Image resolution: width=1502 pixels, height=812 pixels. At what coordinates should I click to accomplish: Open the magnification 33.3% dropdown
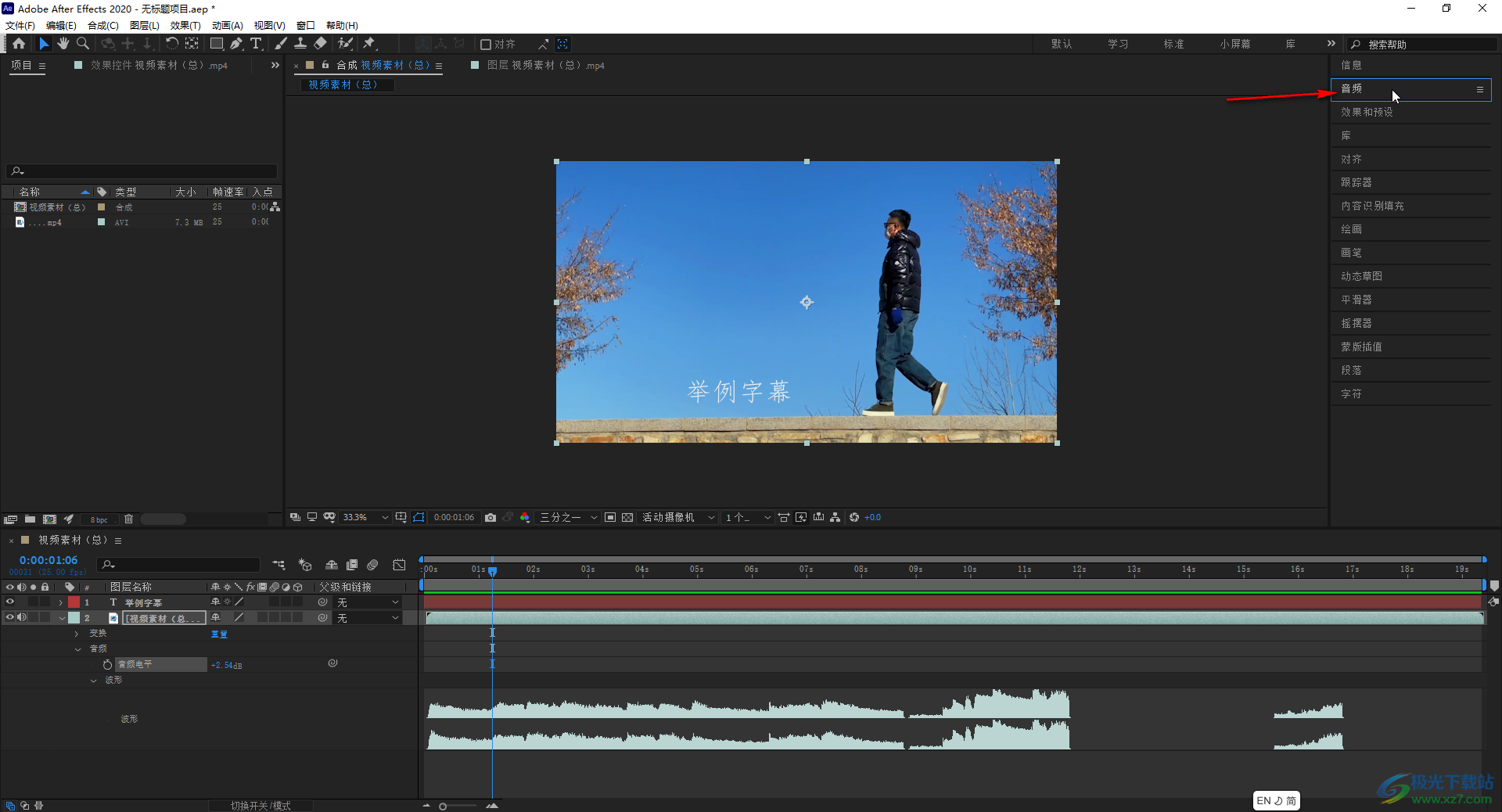pos(365,518)
